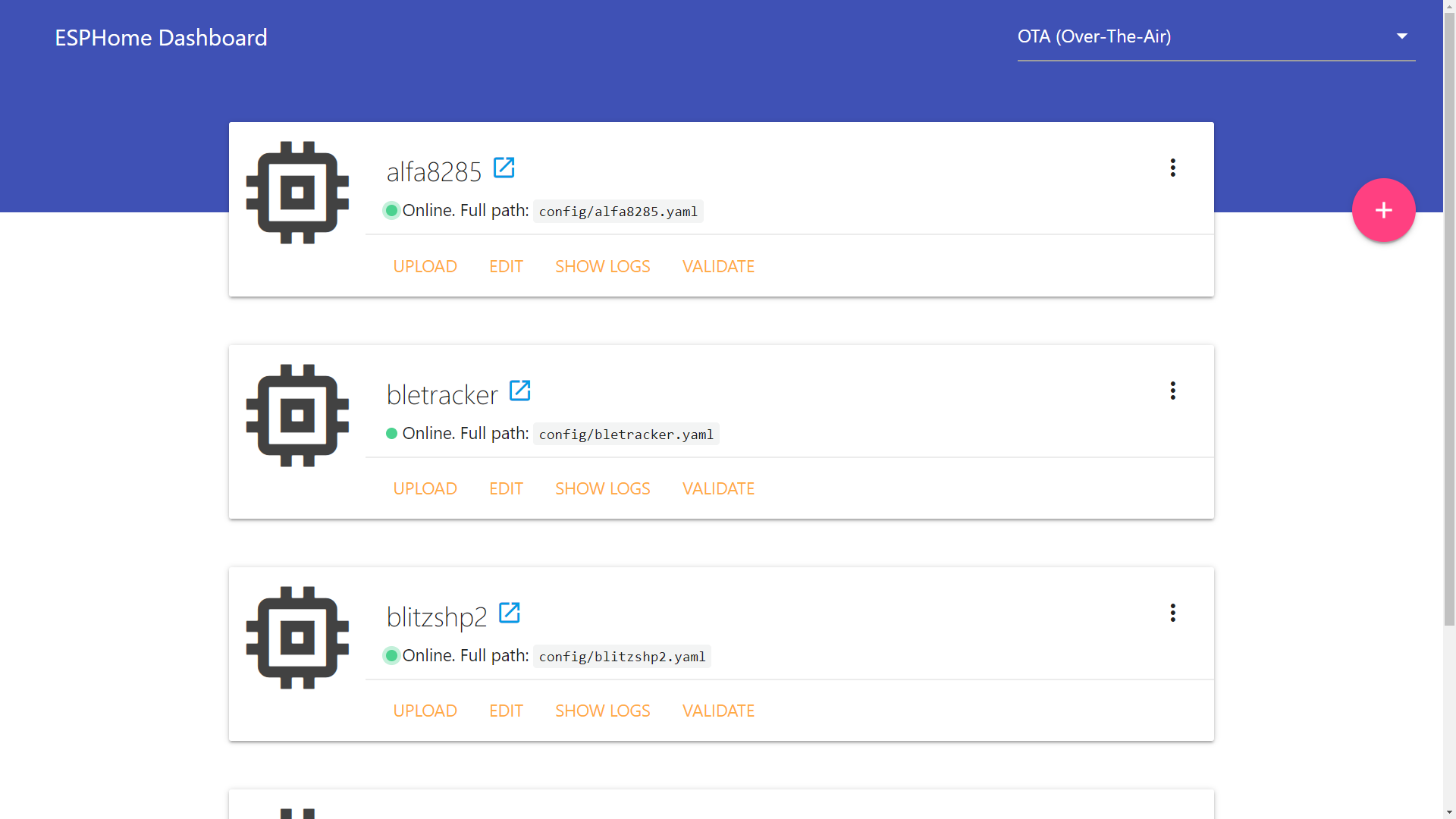
Task: Validate bletracker configuration
Action: point(718,488)
